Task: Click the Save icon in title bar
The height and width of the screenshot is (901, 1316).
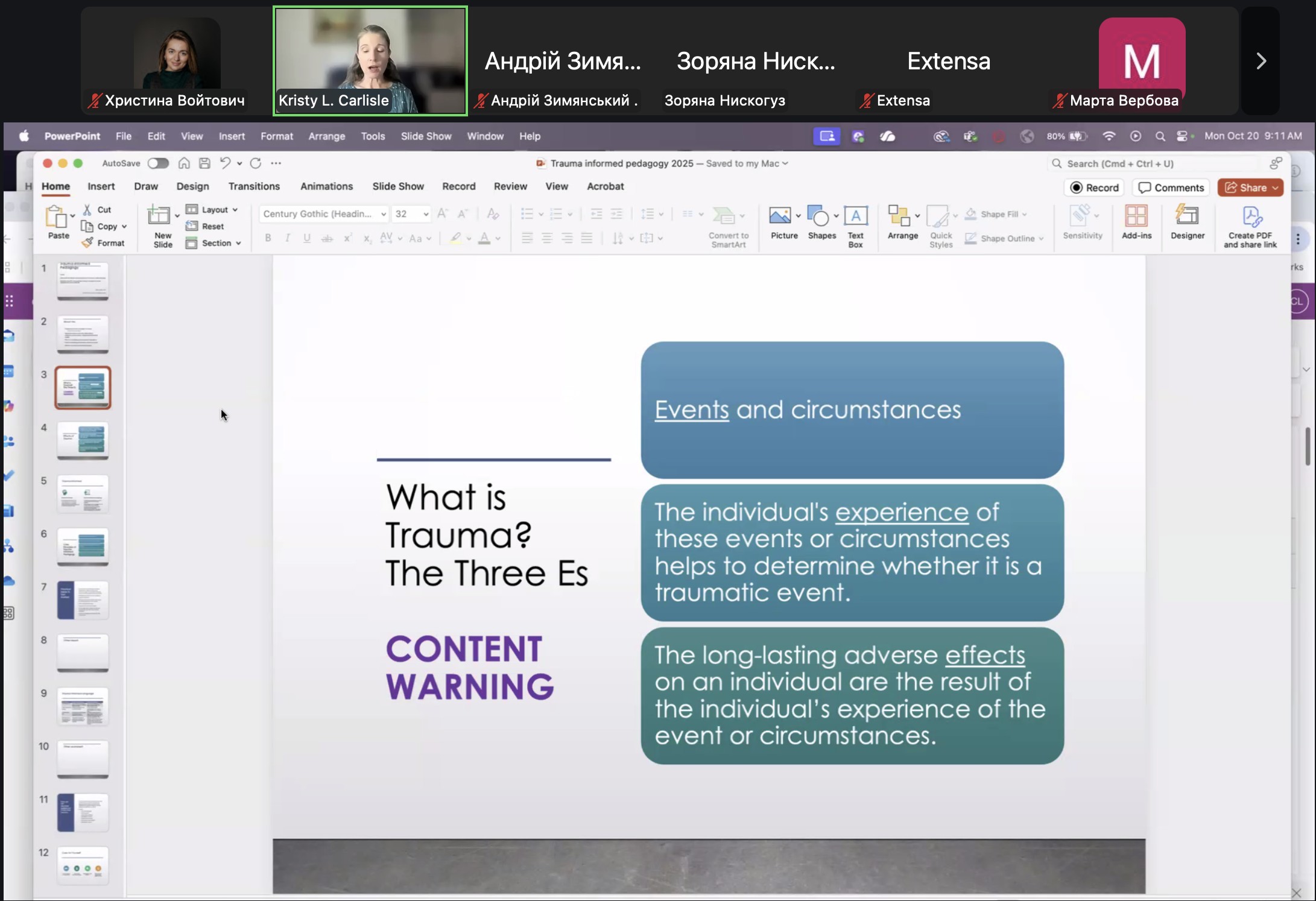Action: (x=204, y=163)
